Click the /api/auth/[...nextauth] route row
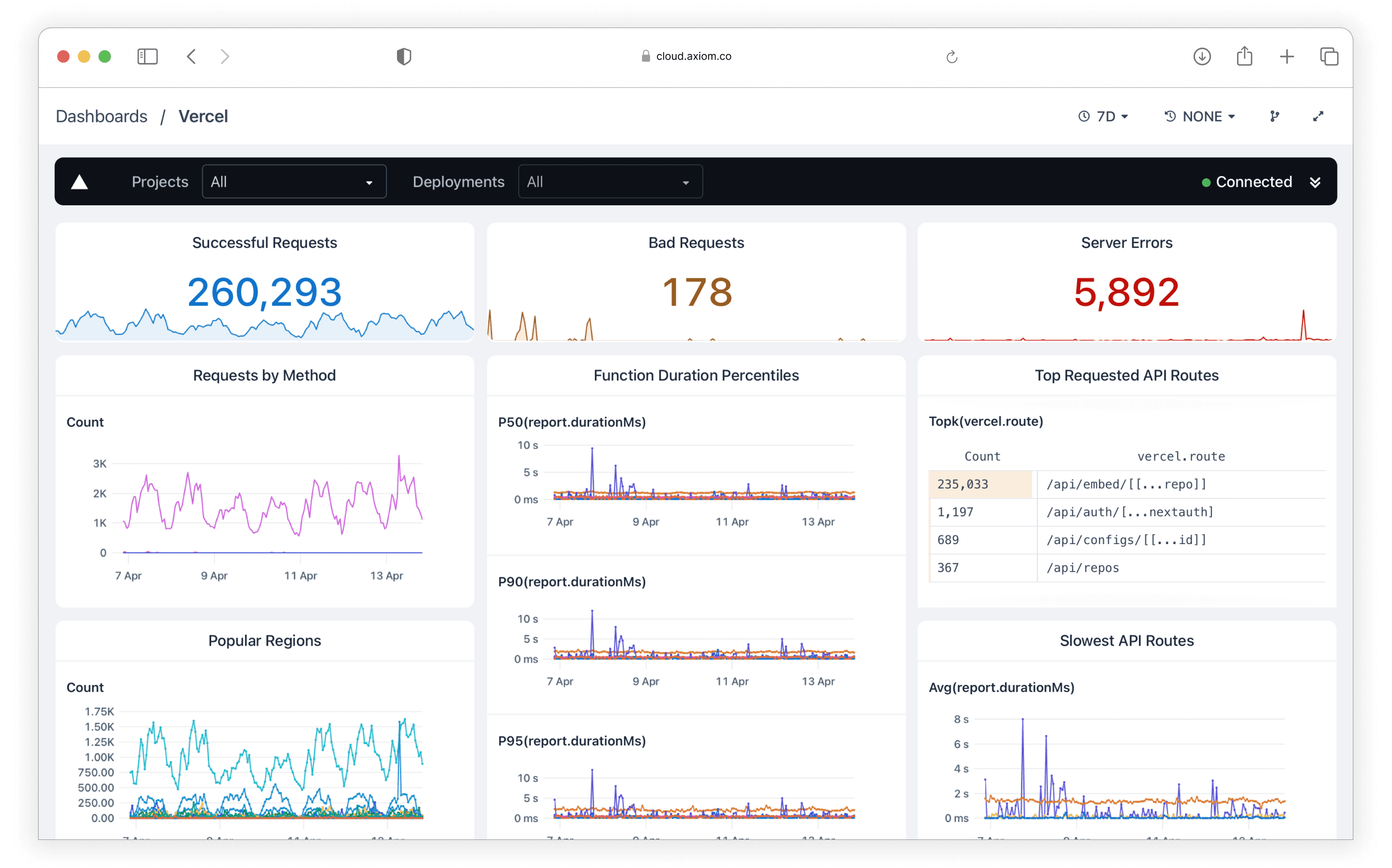Image resolution: width=1392 pixels, height=868 pixels. point(1129,511)
